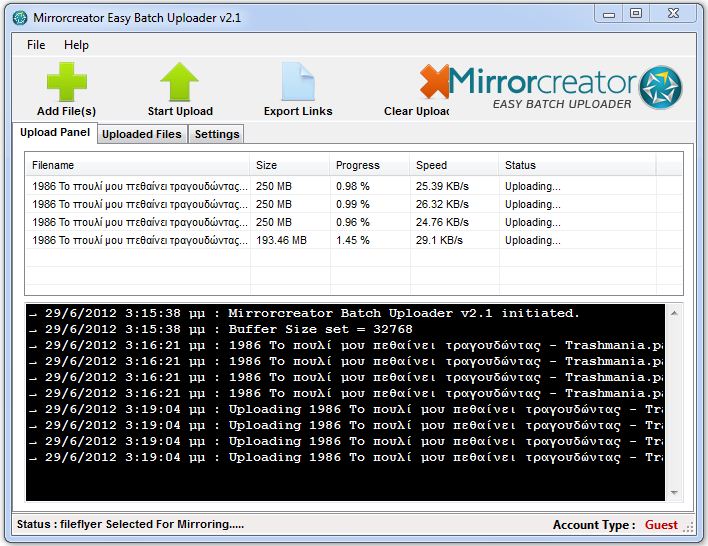Select the file row at 24.76 KB/s
Image resolution: width=708 pixels, height=546 pixels.
pyautogui.click(x=354, y=222)
